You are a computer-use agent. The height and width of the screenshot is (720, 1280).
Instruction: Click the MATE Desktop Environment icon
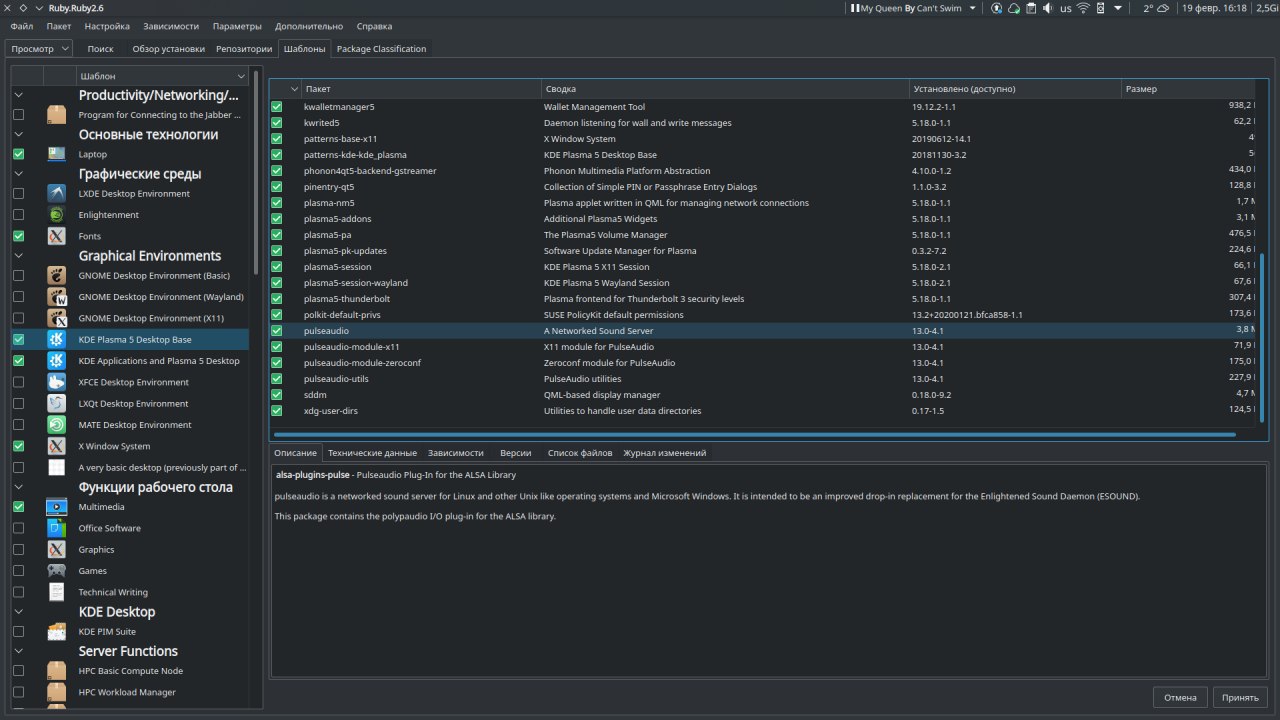[x=57, y=425]
